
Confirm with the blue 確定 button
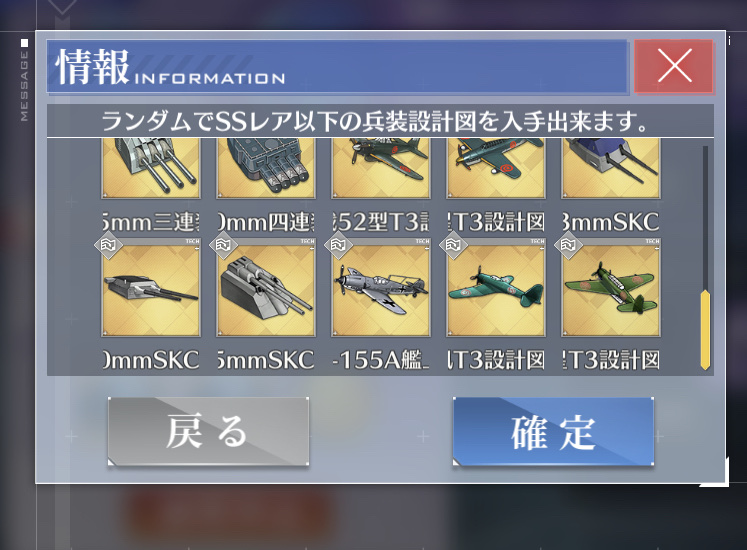click(553, 431)
